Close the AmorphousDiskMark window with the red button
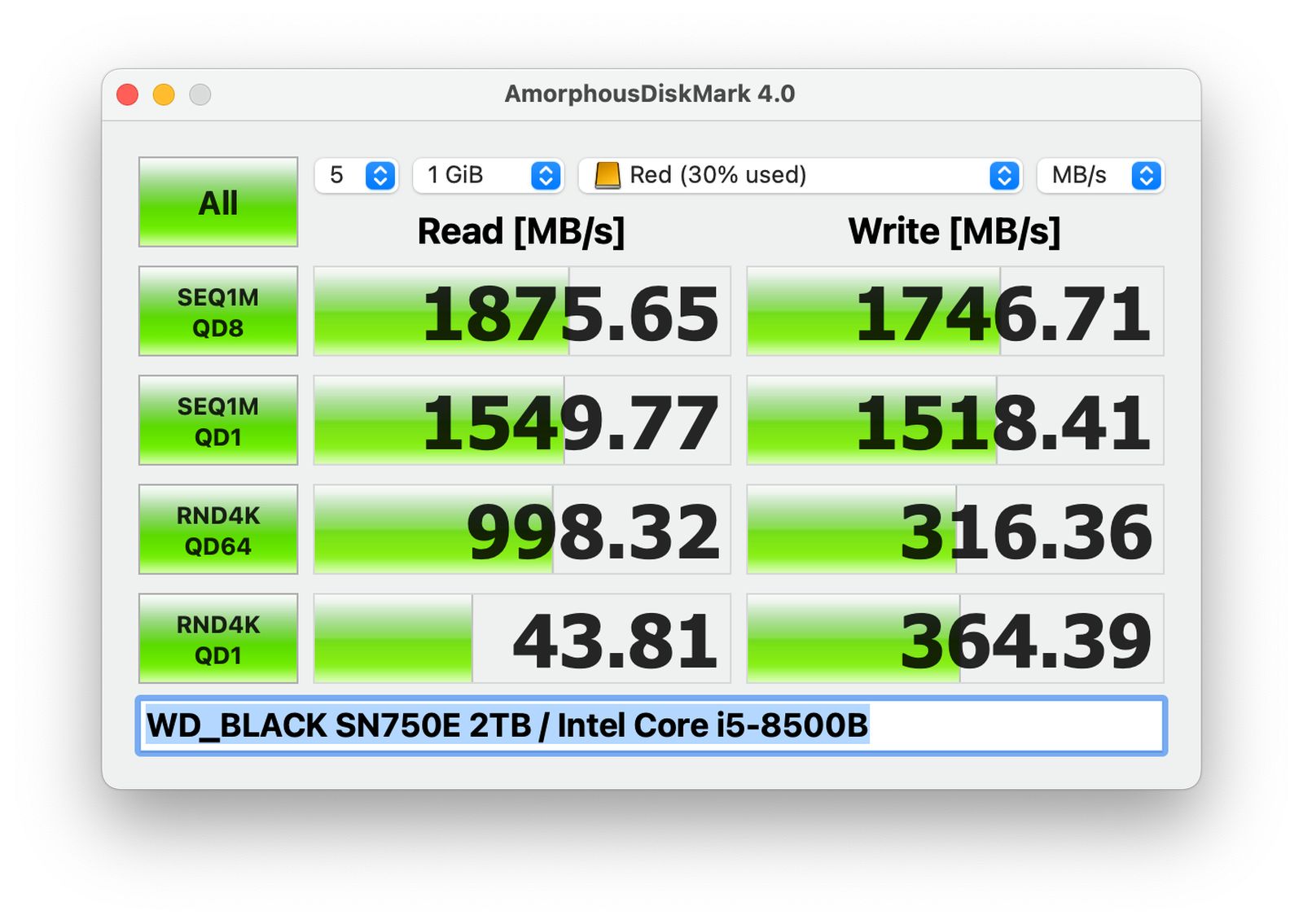 pos(128,94)
